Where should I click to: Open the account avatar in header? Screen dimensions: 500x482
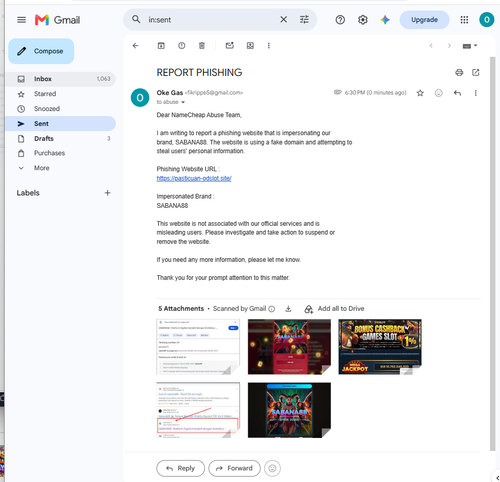(x=486, y=20)
